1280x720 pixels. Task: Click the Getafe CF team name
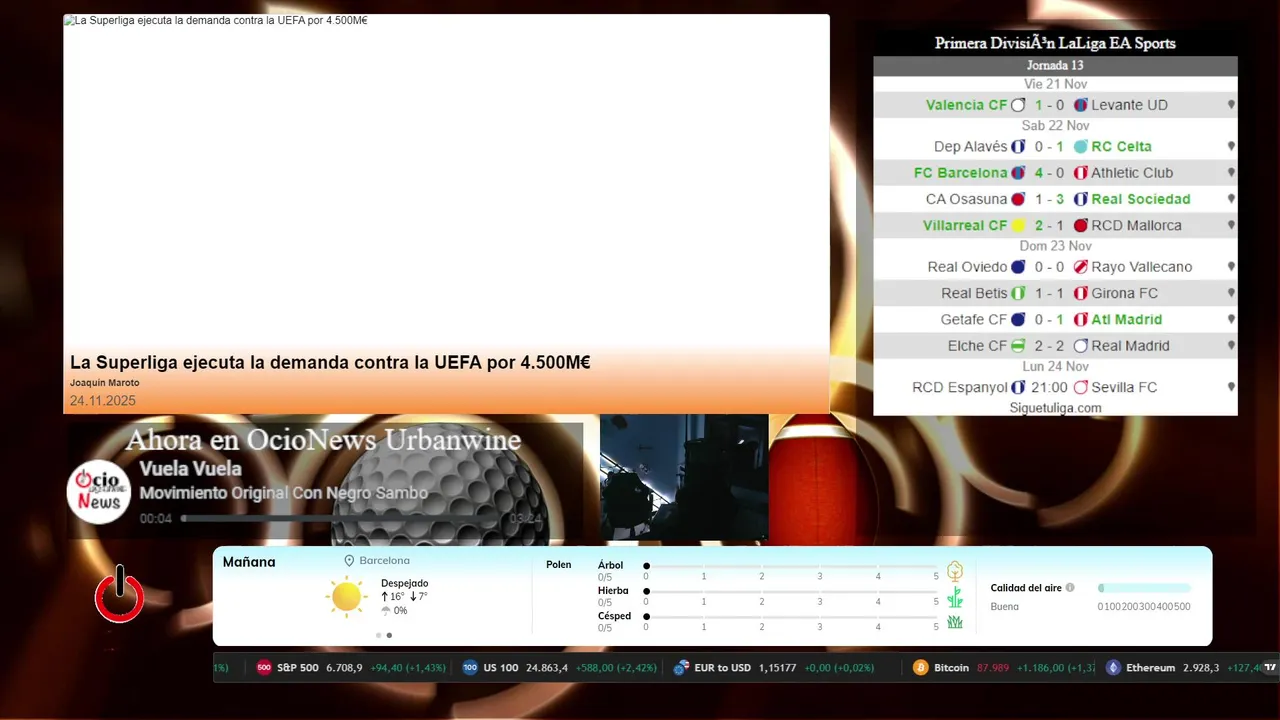(x=974, y=320)
